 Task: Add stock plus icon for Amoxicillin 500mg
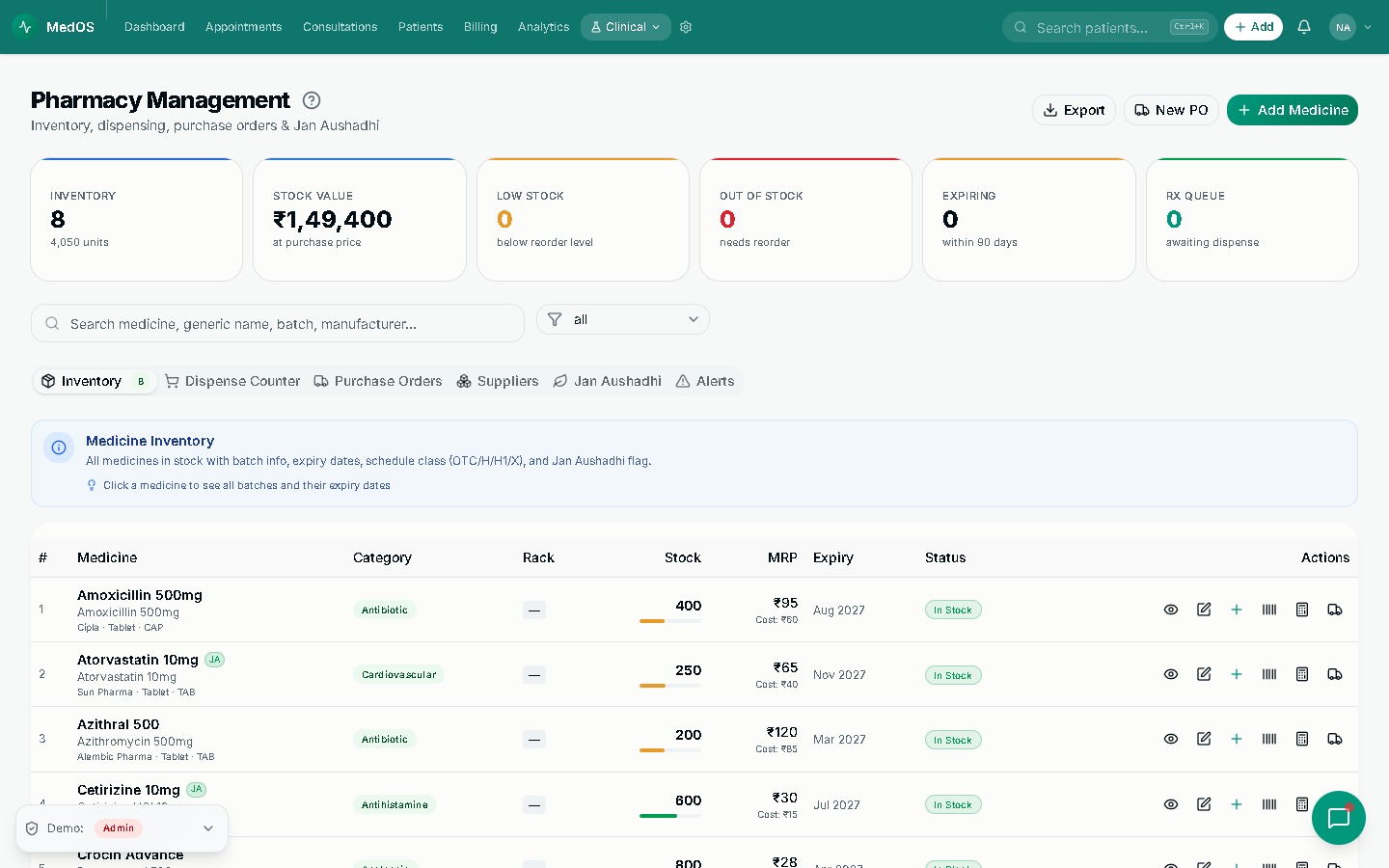pyautogui.click(x=1237, y=610)
